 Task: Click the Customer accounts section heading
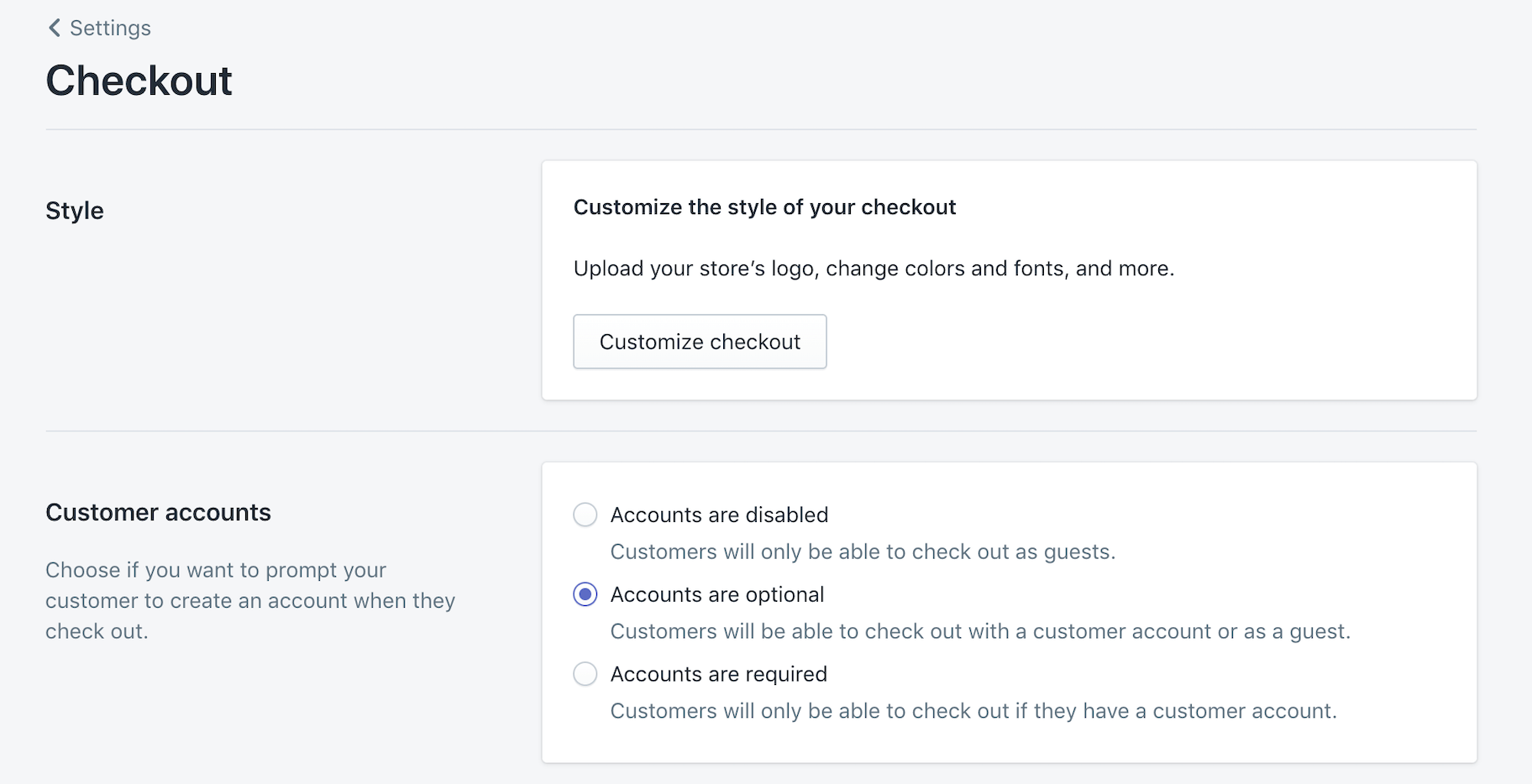point(158,512)
